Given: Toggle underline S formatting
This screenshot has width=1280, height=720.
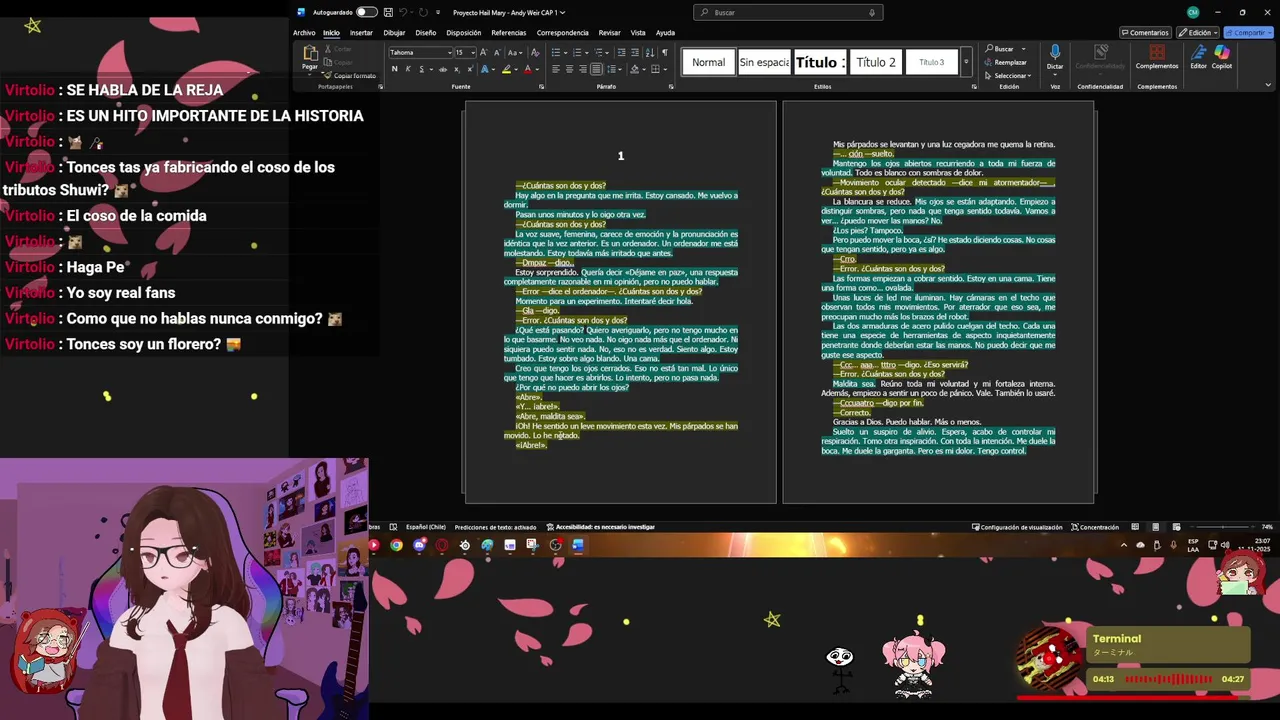Looking at the screenshot, I should pos(422,69).
